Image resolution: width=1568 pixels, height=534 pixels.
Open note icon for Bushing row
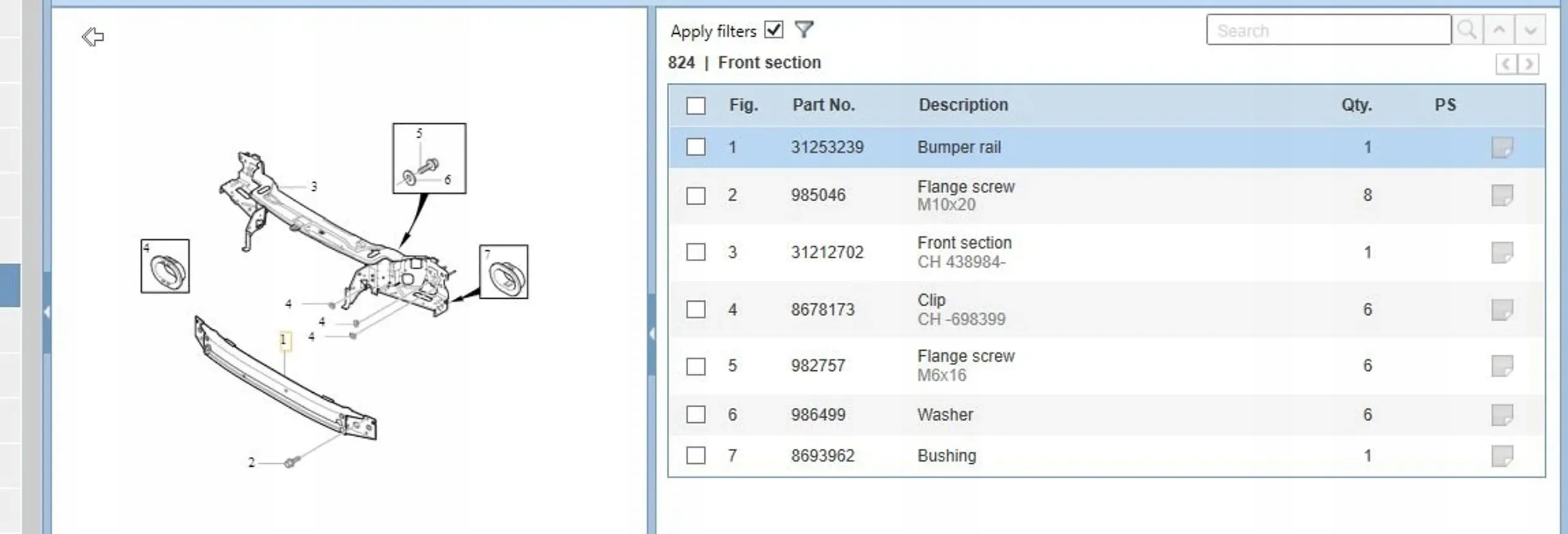1502,456
